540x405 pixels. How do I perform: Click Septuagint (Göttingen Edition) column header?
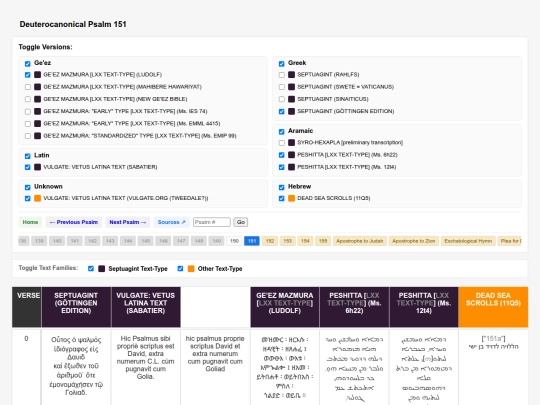[76, 307]
